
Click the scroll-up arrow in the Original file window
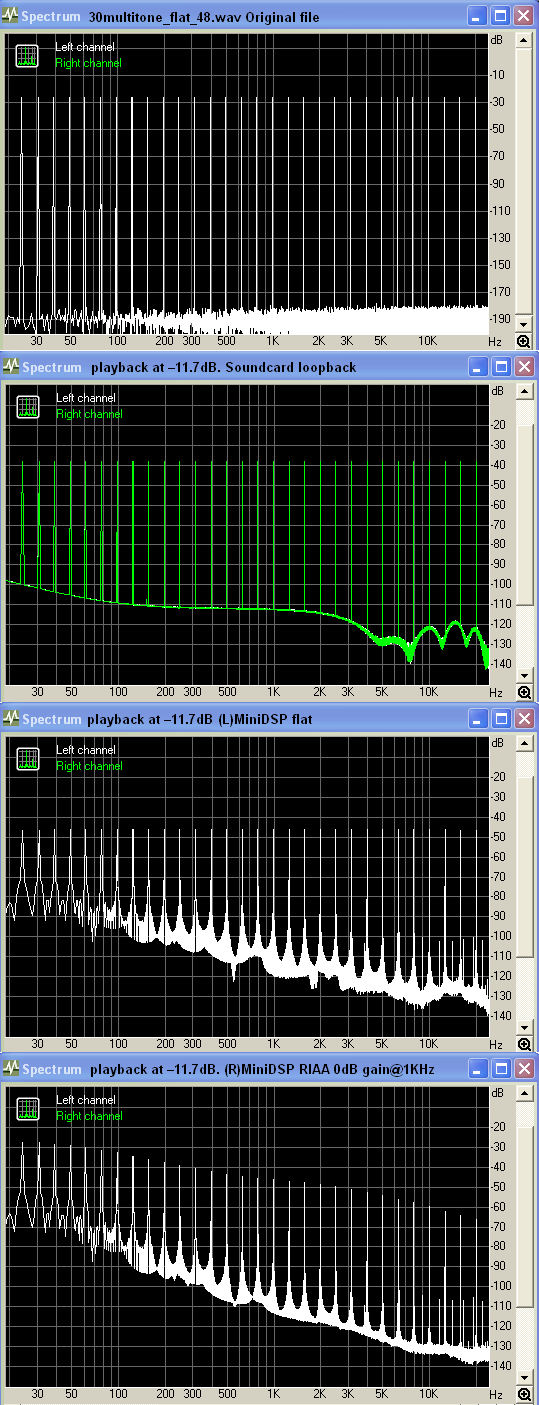tap(524, 40)
